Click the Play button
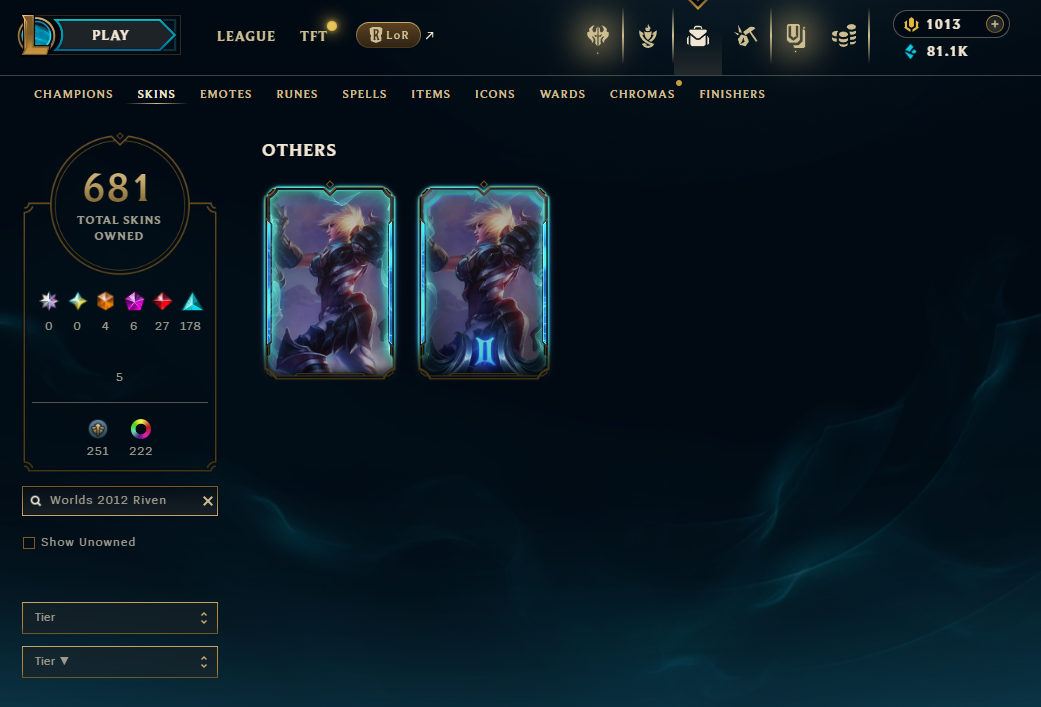Screen dimensions: 1041x707 (x=111, y=35)
